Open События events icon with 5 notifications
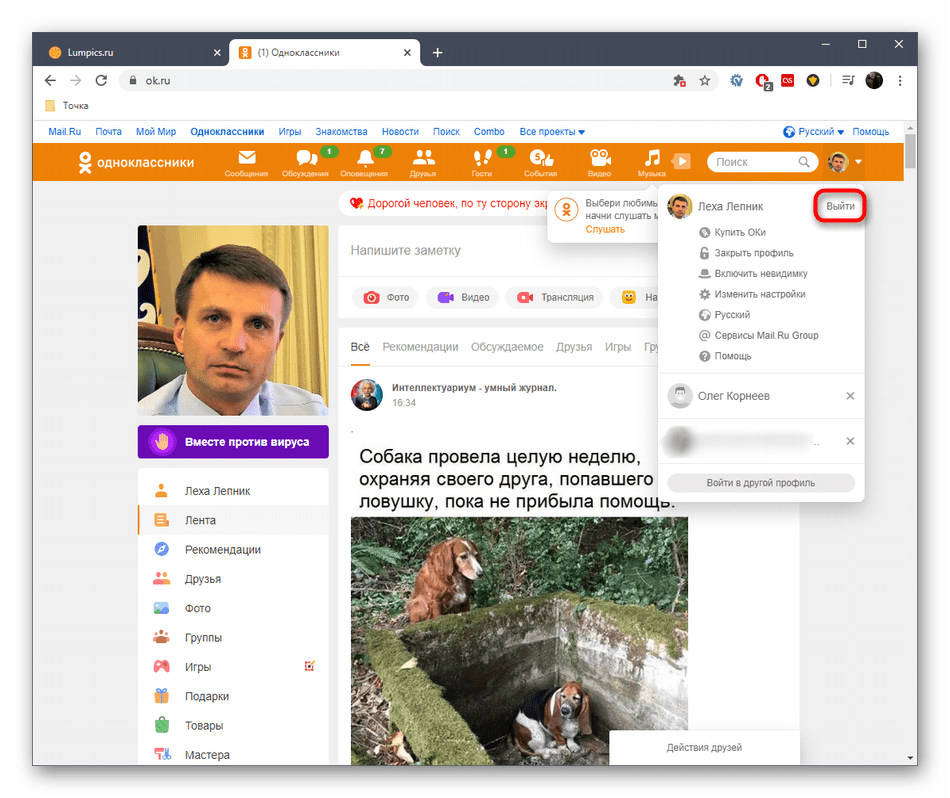The width and height of the screenshot is (950, 798). (x=541, y=160)
